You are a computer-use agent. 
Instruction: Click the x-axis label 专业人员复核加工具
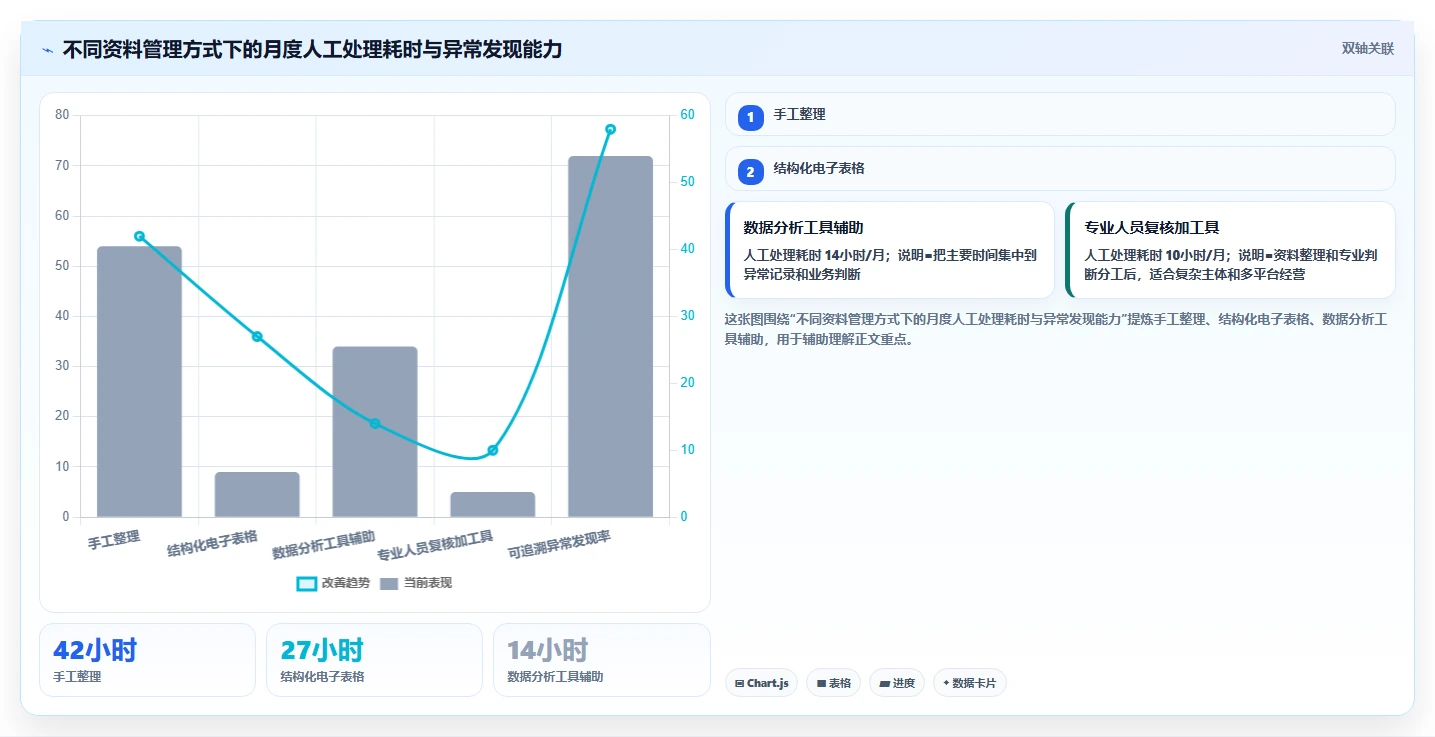435,546
